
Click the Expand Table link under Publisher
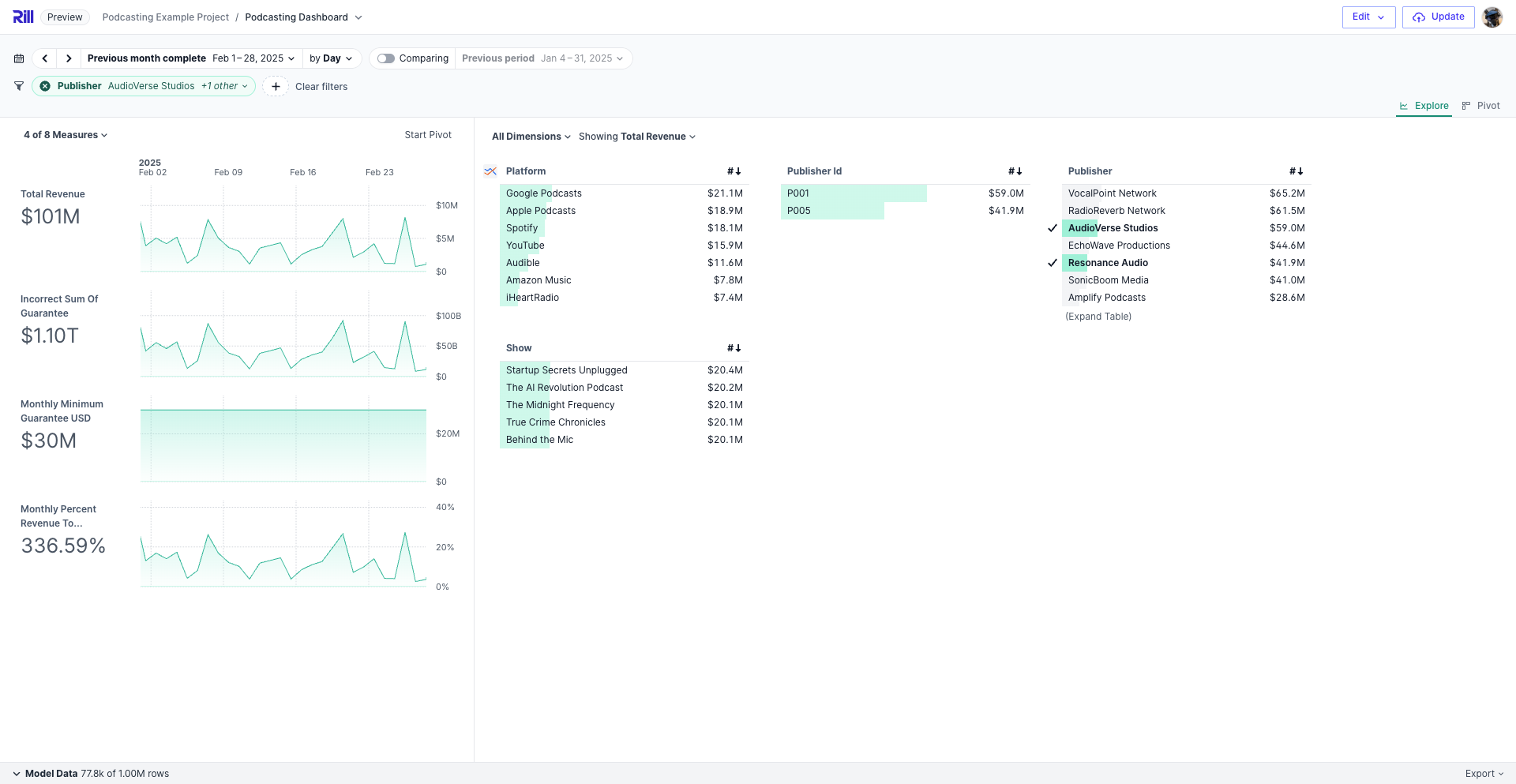click(1098, 317)
